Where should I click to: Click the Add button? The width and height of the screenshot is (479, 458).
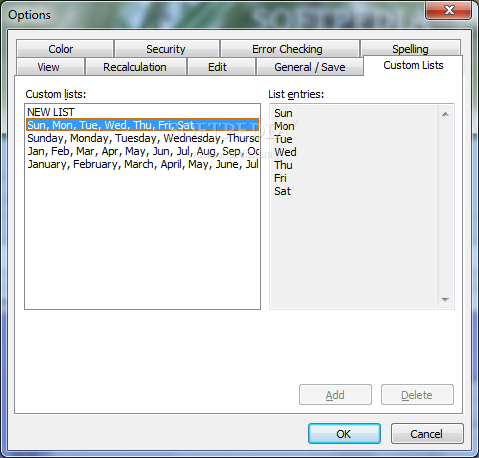tap(335, 395)
